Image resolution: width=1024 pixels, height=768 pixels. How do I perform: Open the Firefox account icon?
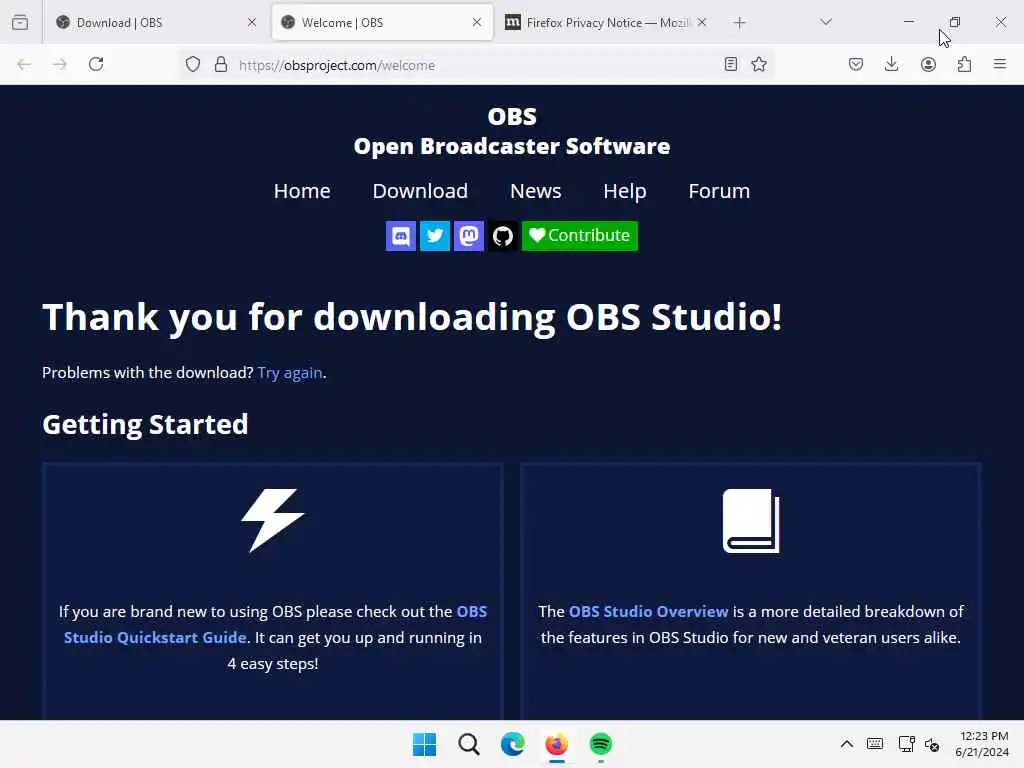928,64
